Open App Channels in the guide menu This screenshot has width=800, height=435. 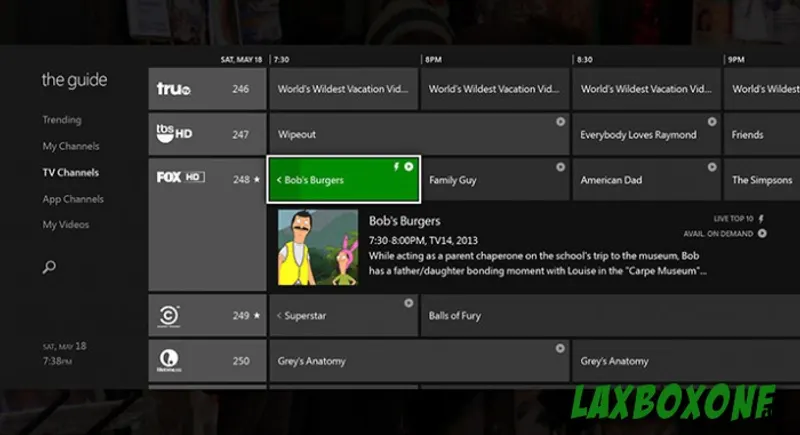tap(73, 199)
